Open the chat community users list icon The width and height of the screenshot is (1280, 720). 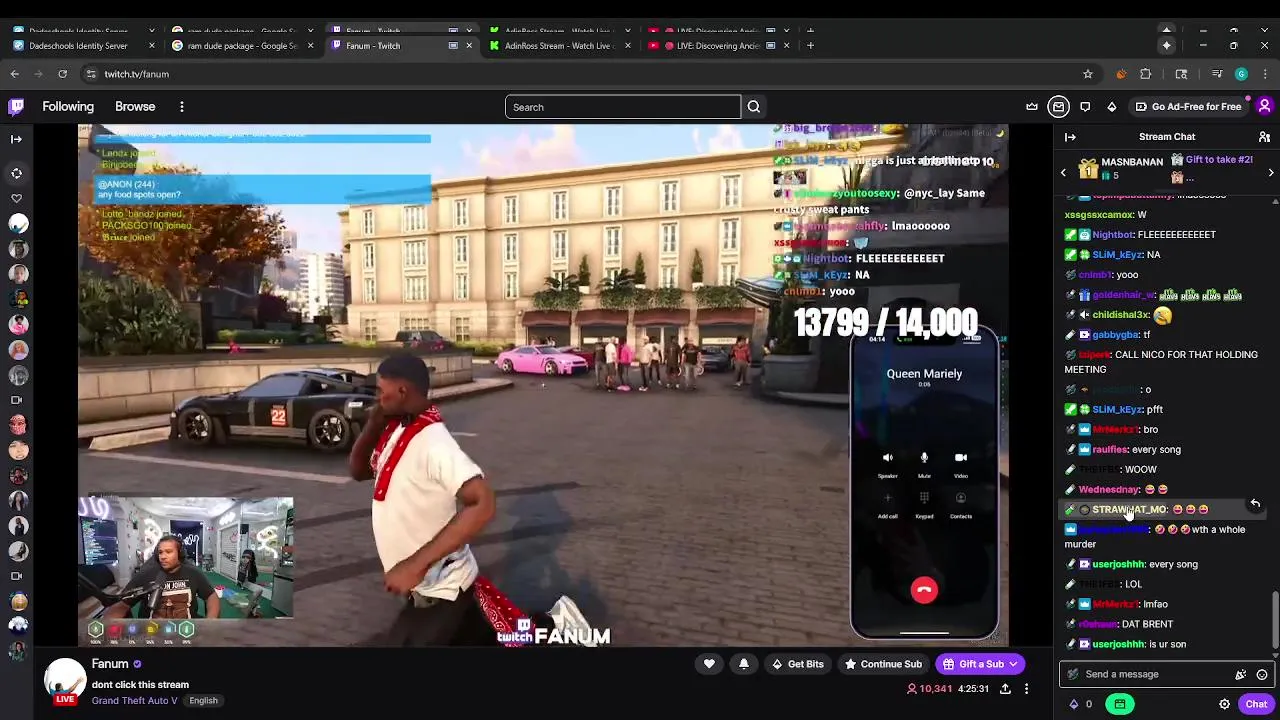(1264, 137)
